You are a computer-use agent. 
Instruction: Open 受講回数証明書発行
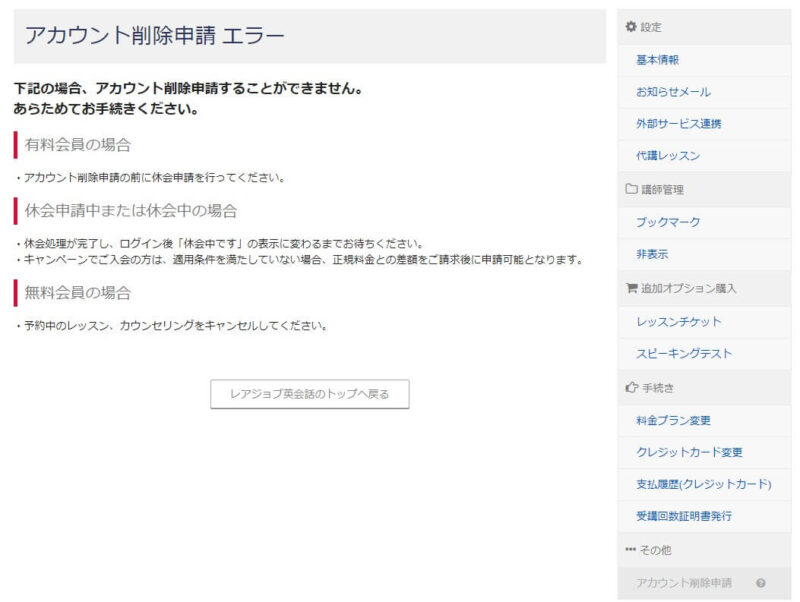click(x=704, y=516)
